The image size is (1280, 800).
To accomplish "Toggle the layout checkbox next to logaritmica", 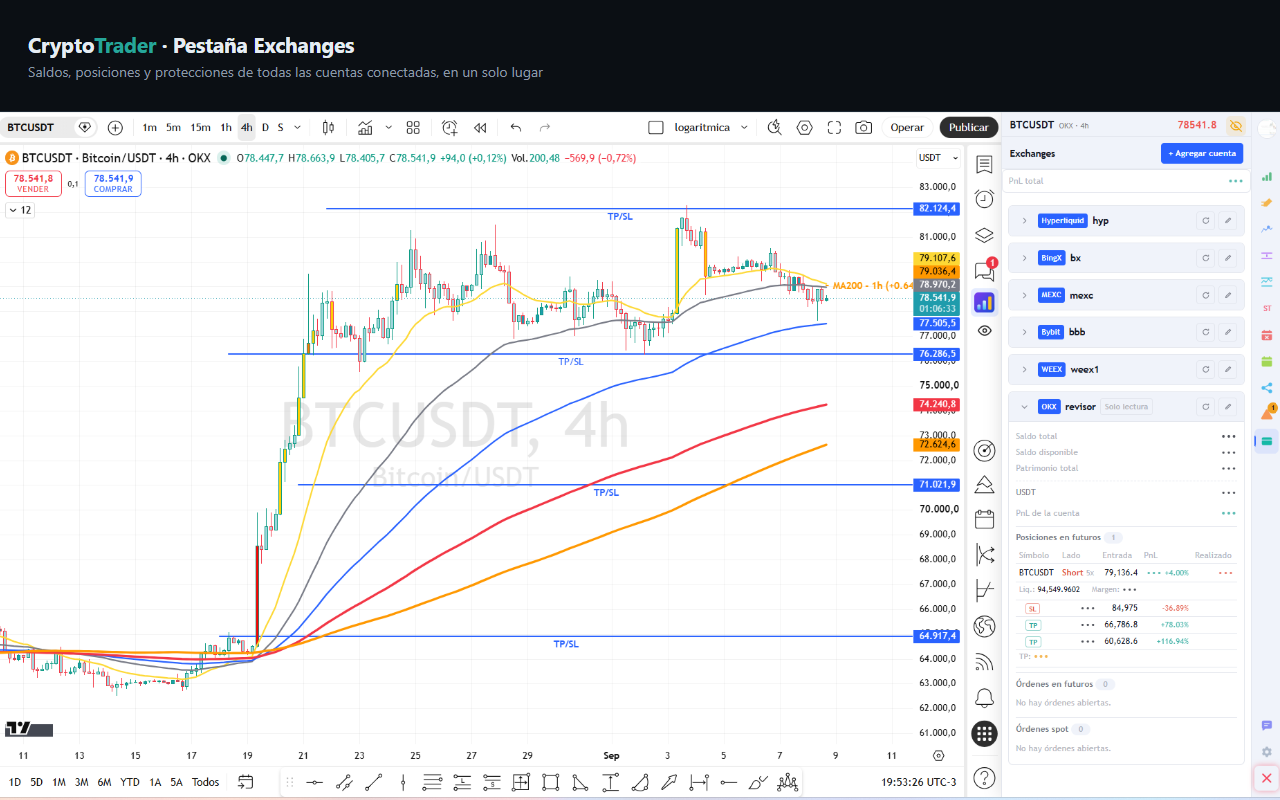I will point(656,127).
